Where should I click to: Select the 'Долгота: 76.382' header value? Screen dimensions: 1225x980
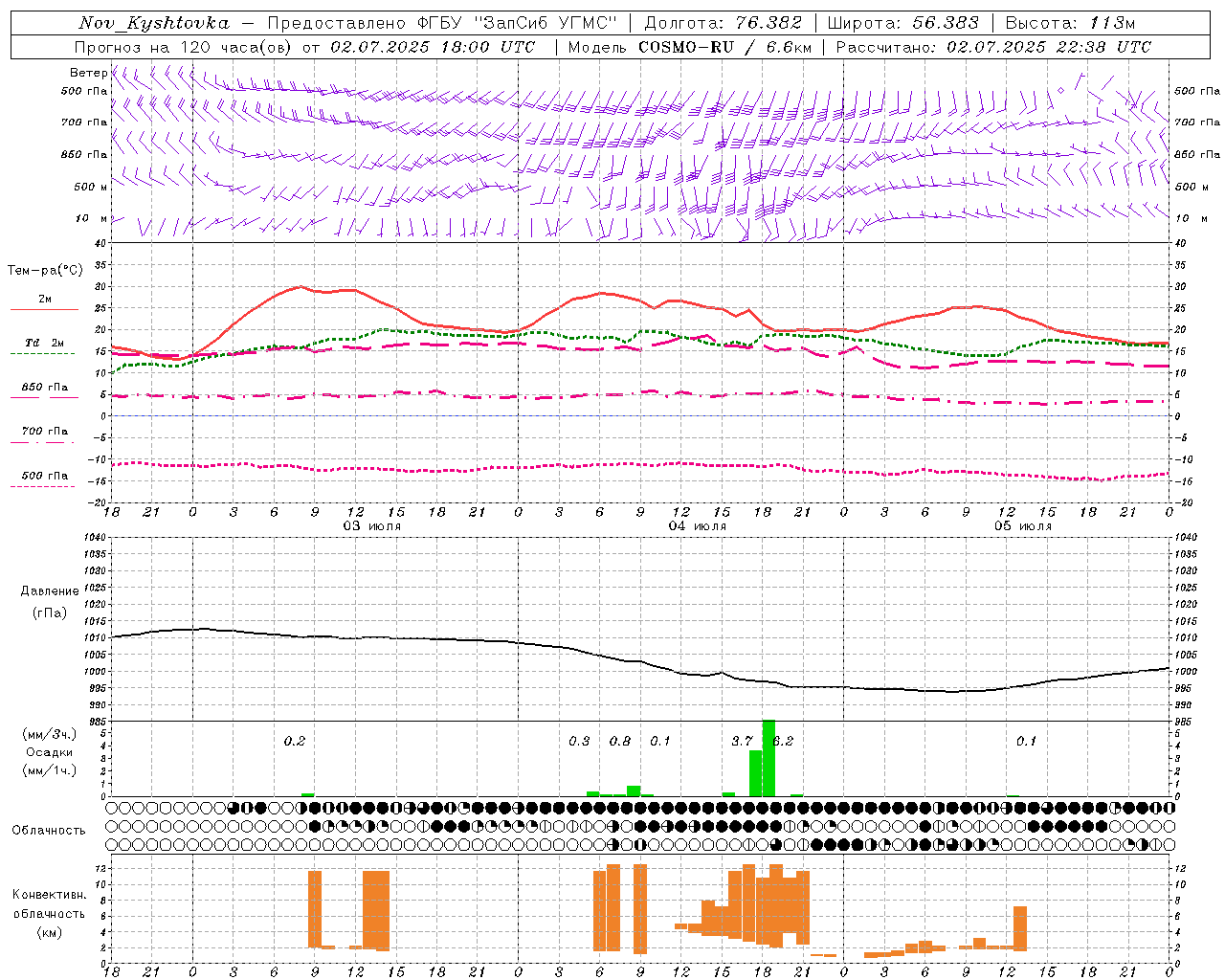pyautogui.click(x=724, y=23)
